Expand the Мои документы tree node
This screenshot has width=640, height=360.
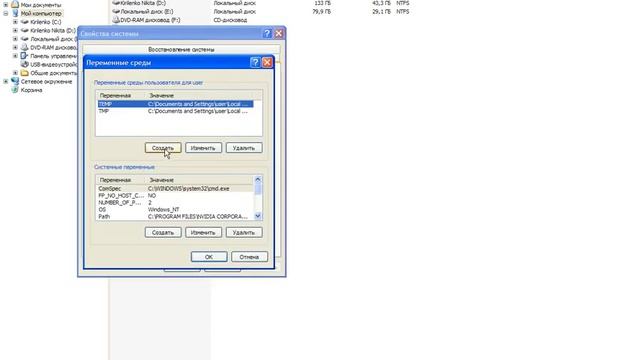6,4
